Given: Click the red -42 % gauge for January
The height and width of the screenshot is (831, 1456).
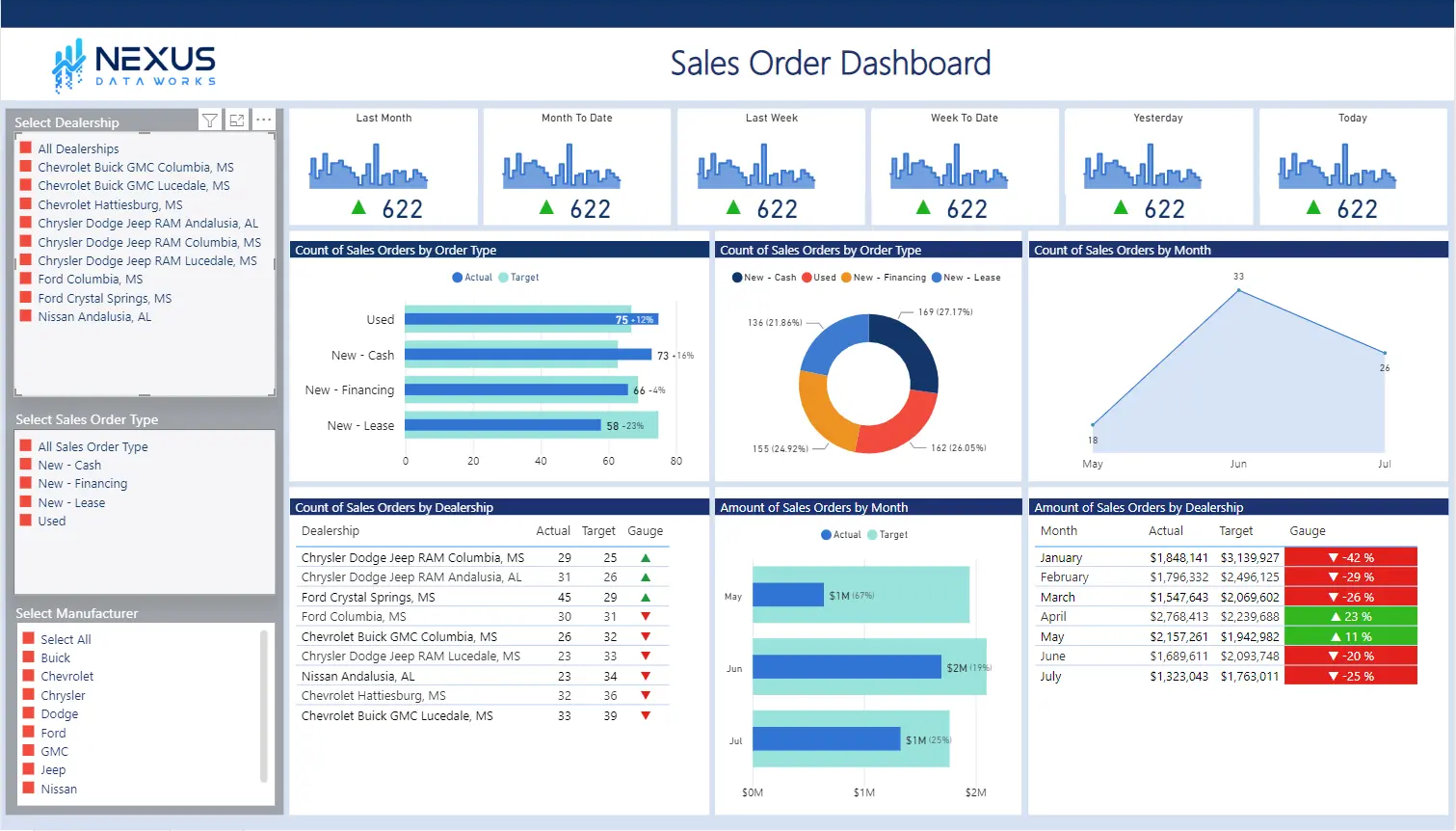Looking at the screenshot, I should 1351,557.
